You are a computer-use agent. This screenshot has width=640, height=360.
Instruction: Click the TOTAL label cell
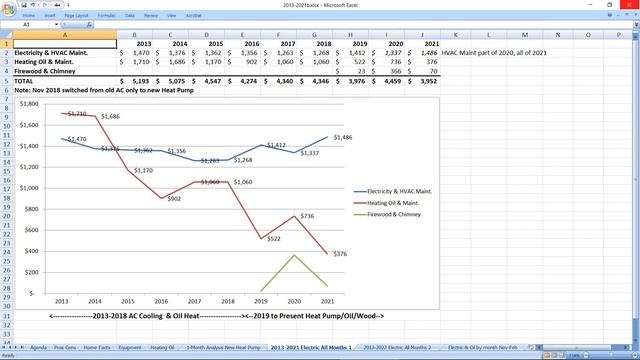[23, 81]
